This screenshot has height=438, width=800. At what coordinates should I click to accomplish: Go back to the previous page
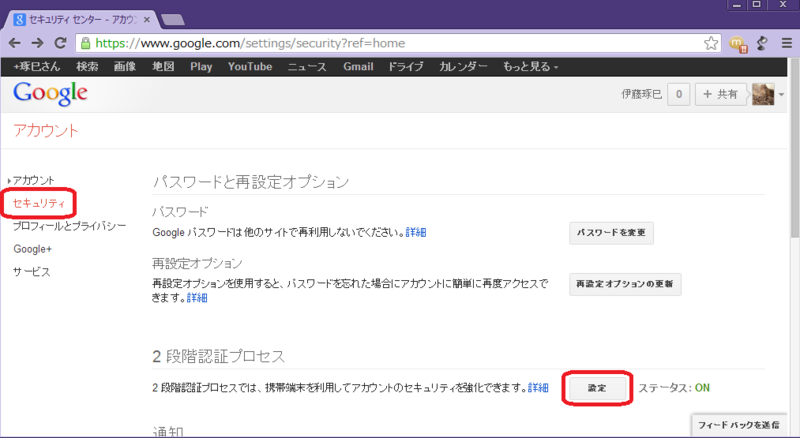(x=15, y=43)
